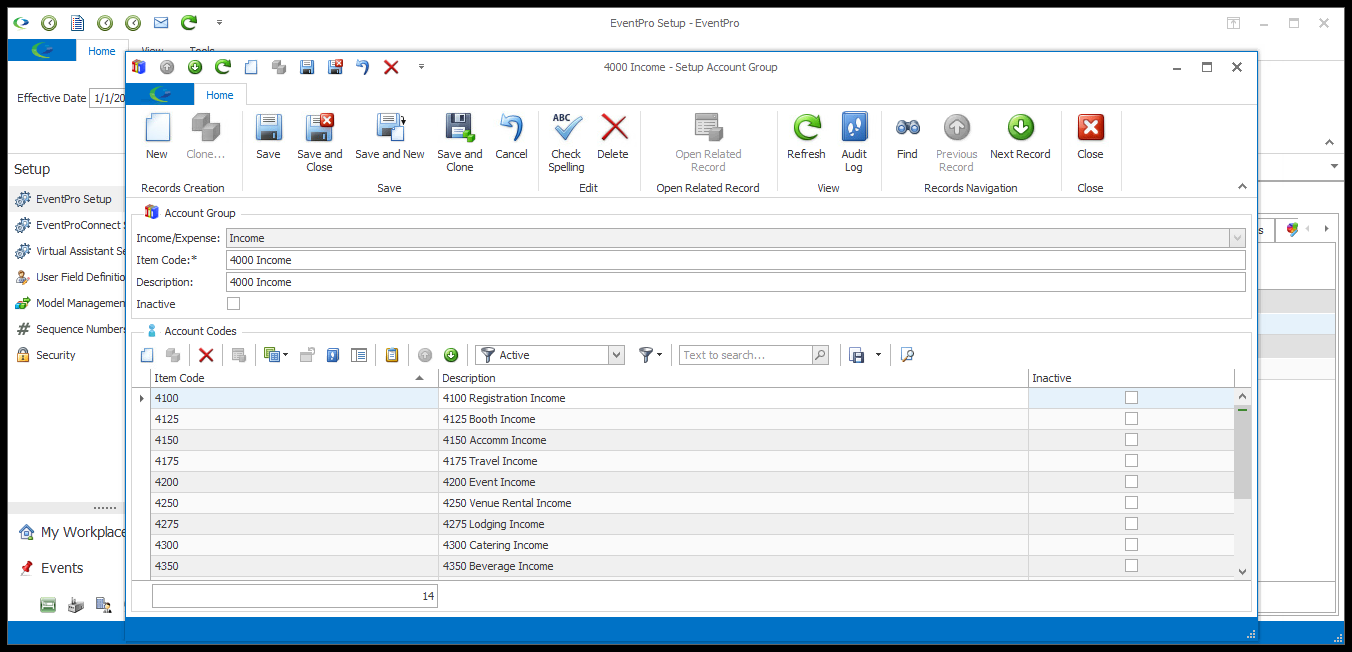
Task: Click magnifier page icon at Account Codes toolbar end
Action: click(907, 355)
